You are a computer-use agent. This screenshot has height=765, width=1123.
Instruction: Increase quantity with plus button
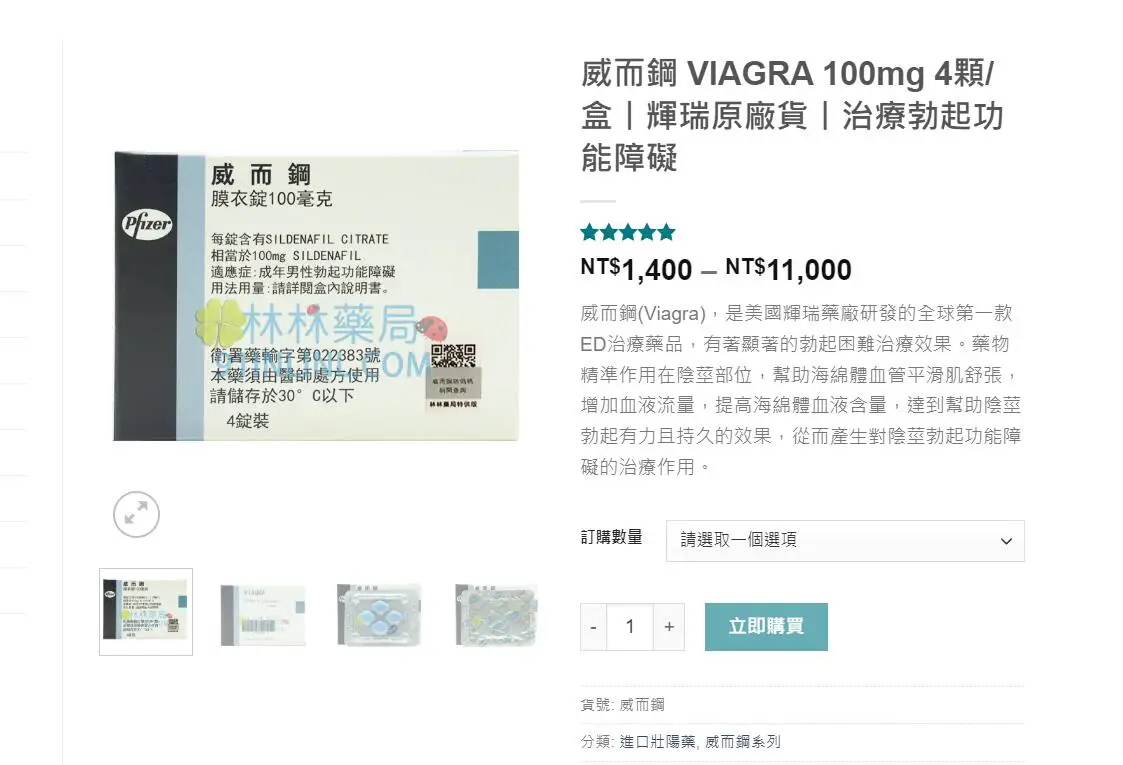[x=669, y=627]
